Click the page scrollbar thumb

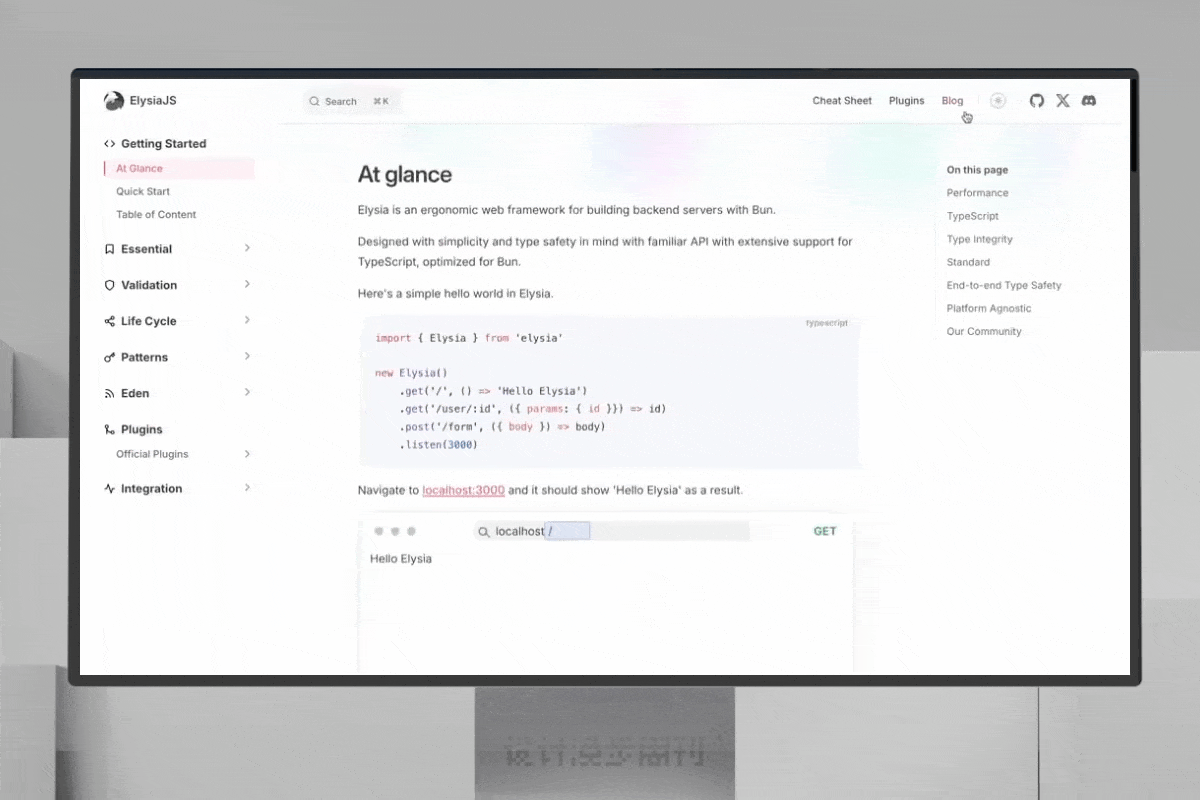pyautogui.click(x=1134, y=125)
